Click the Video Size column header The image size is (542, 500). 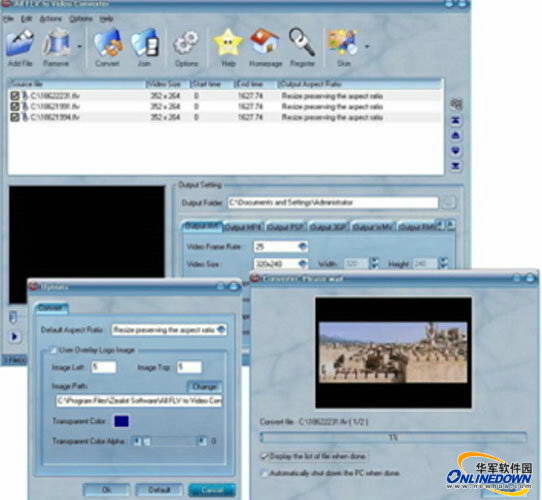click(168, 84)
